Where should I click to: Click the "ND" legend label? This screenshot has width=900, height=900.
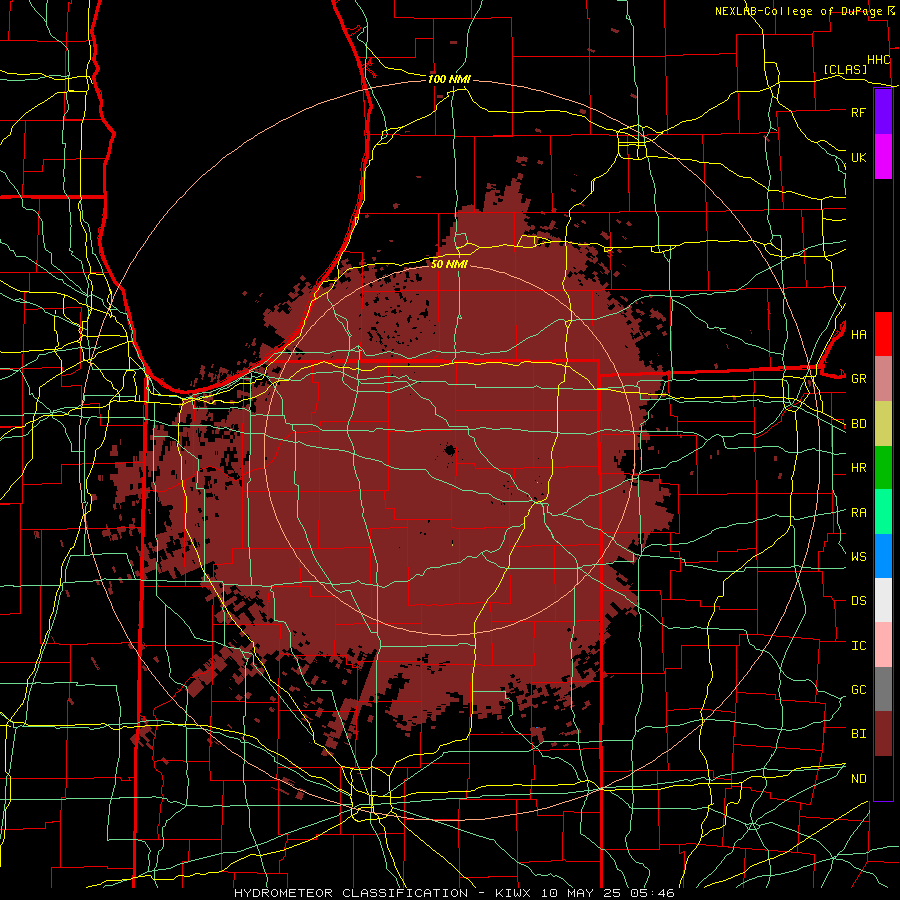858,779
